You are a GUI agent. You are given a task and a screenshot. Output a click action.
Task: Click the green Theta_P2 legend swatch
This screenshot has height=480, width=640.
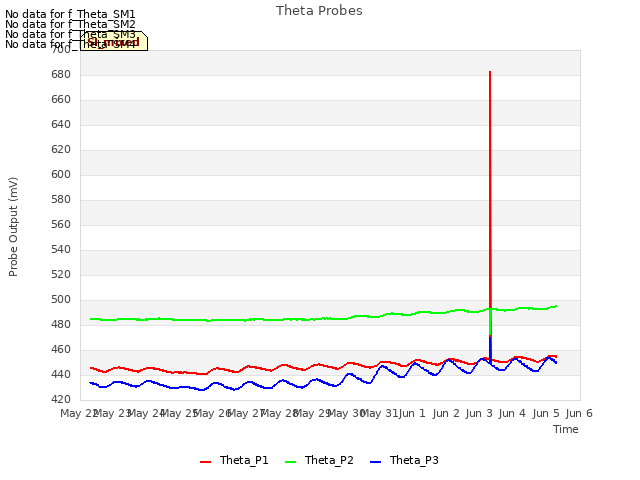point(290,462)
